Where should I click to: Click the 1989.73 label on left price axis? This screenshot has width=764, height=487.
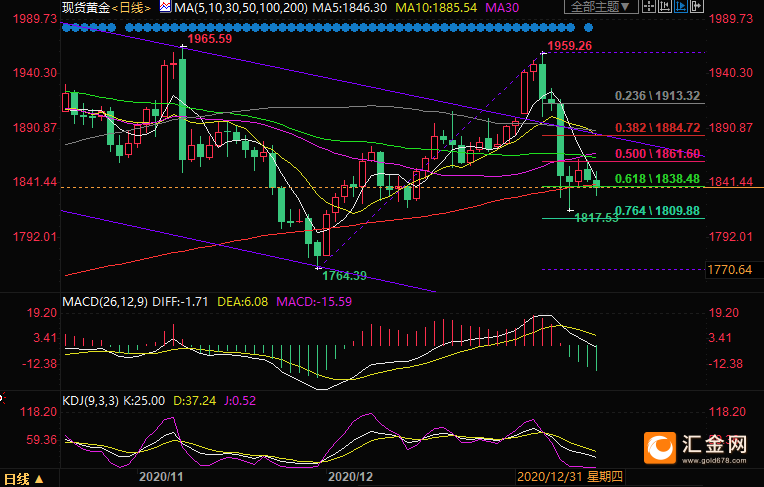click(35, 19)
